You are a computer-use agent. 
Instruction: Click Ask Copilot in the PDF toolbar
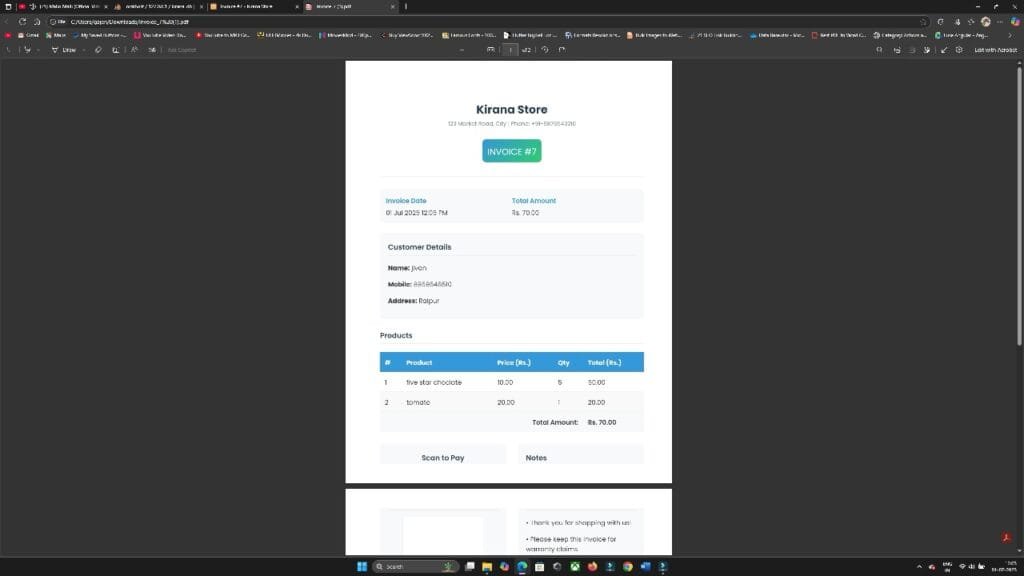[180, 49]
